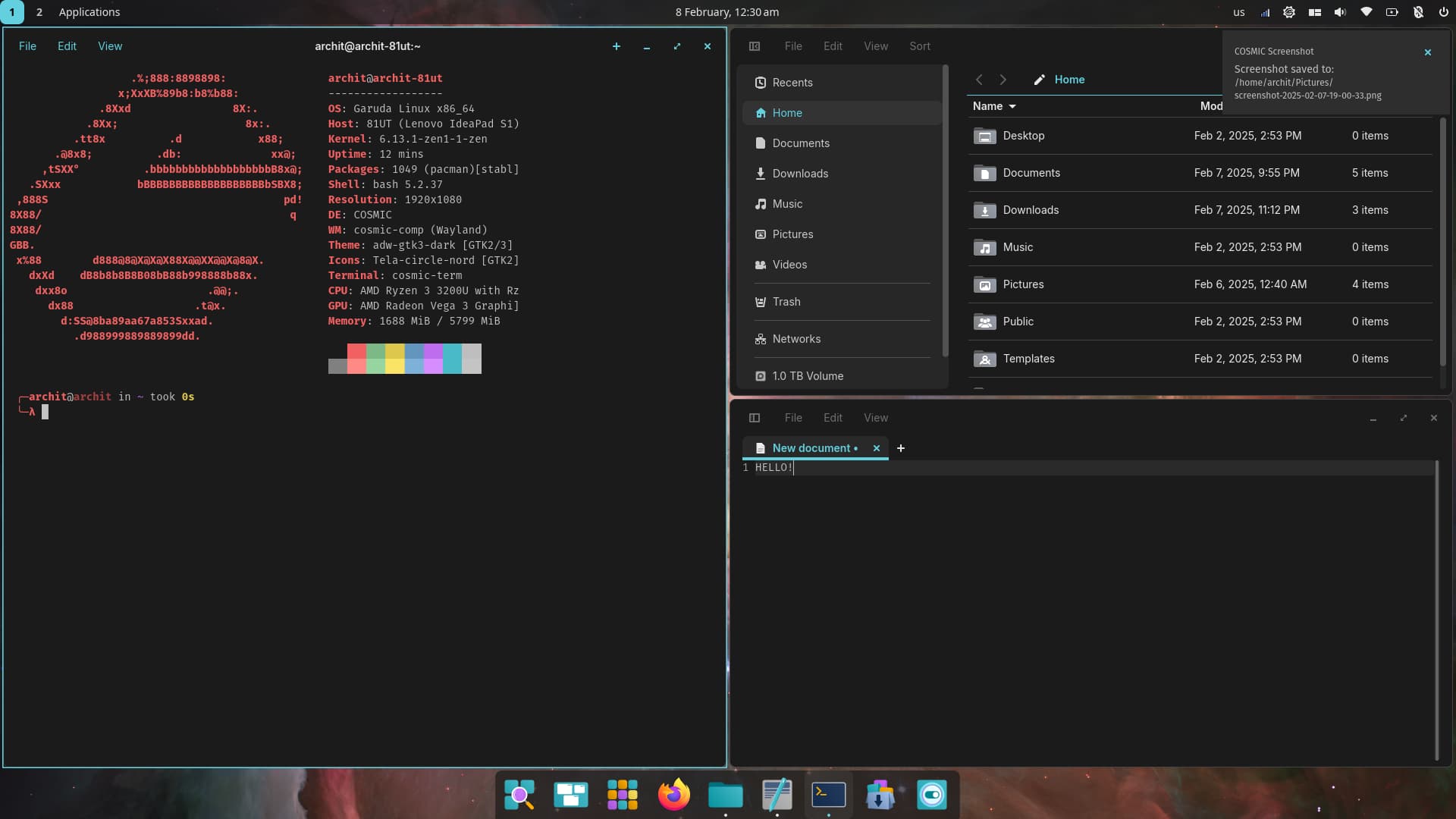This screenshot has height=819, width=1456.
Task: Open the tiling window panel icon
Action: (1315, 12)
